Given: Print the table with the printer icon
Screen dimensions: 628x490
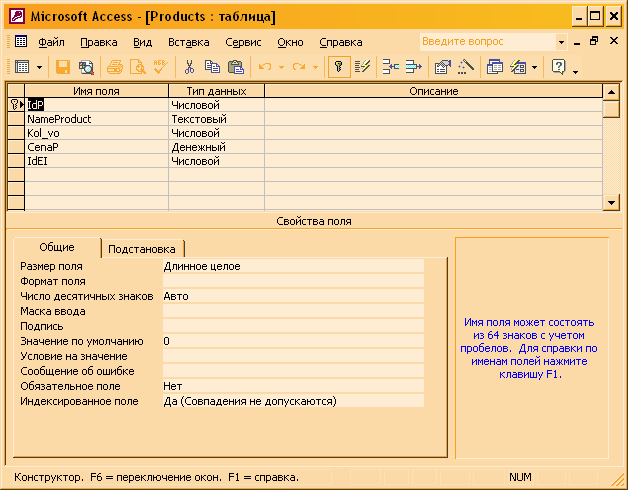Looking at the screenshot, I should point(115,67).
